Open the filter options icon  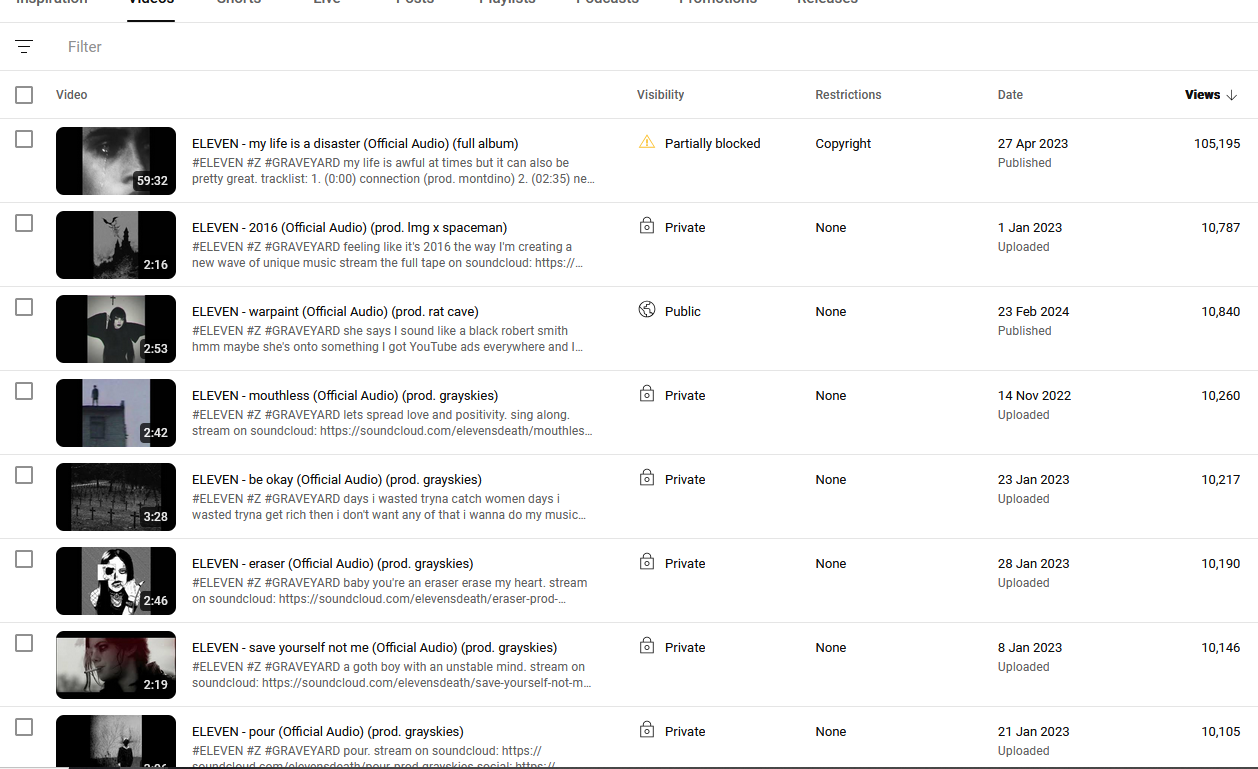tap(24, 47)
